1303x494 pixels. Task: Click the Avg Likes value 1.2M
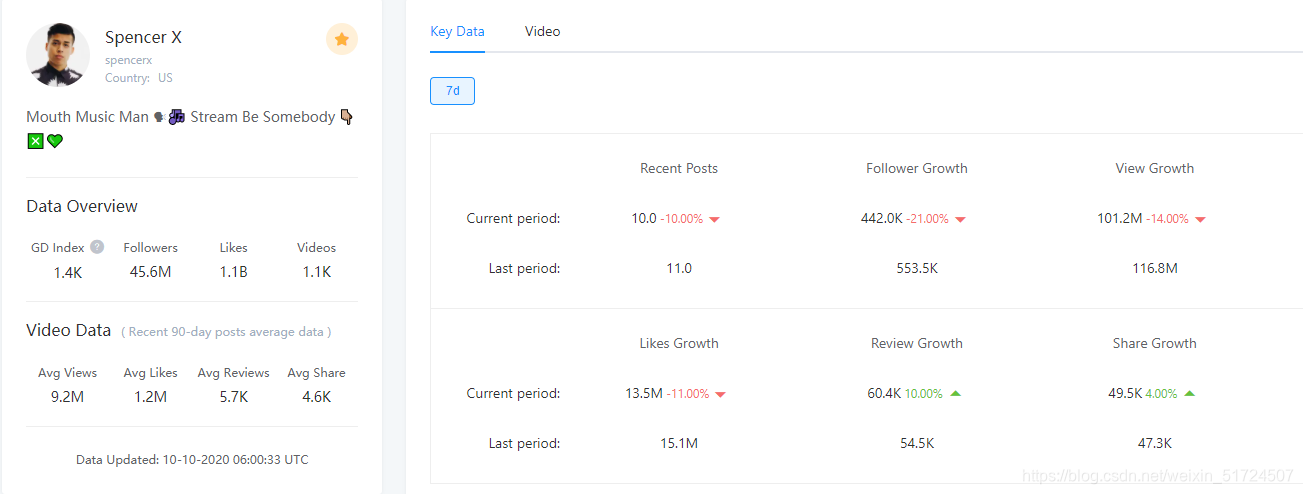click(x=150, y=397)
